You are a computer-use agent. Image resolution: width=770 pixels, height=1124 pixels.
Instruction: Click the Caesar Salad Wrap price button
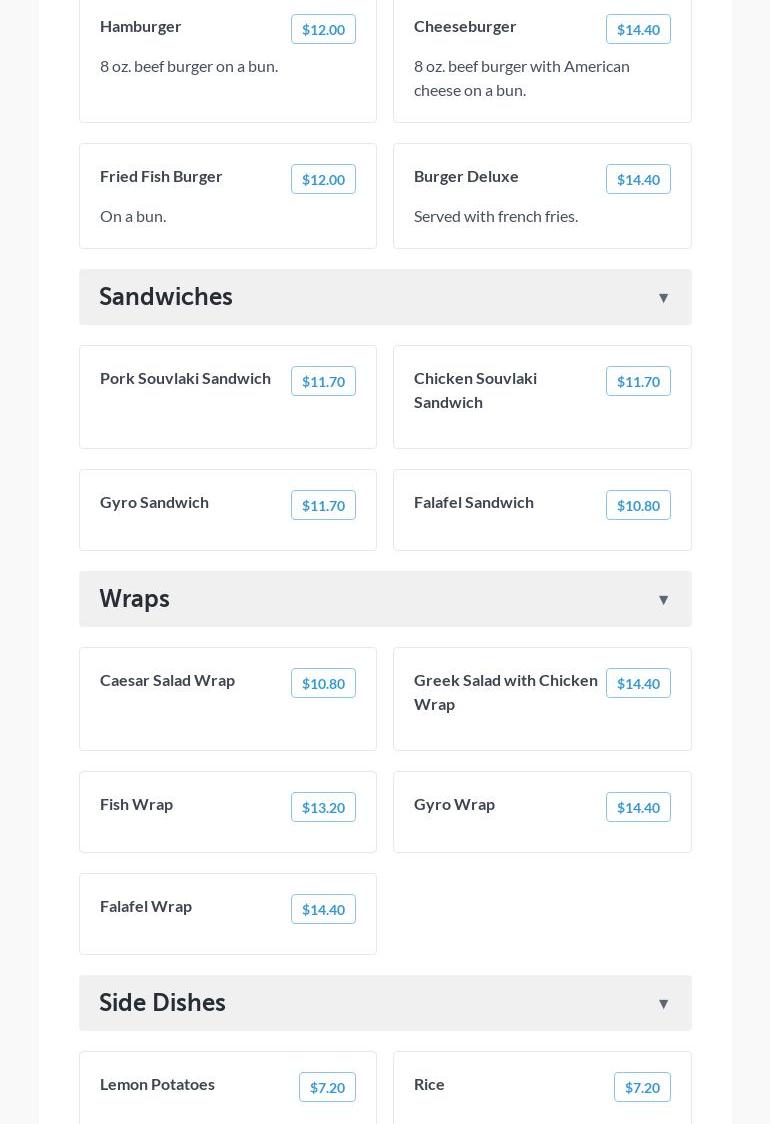pyautogui.click(x=323, y=684)
